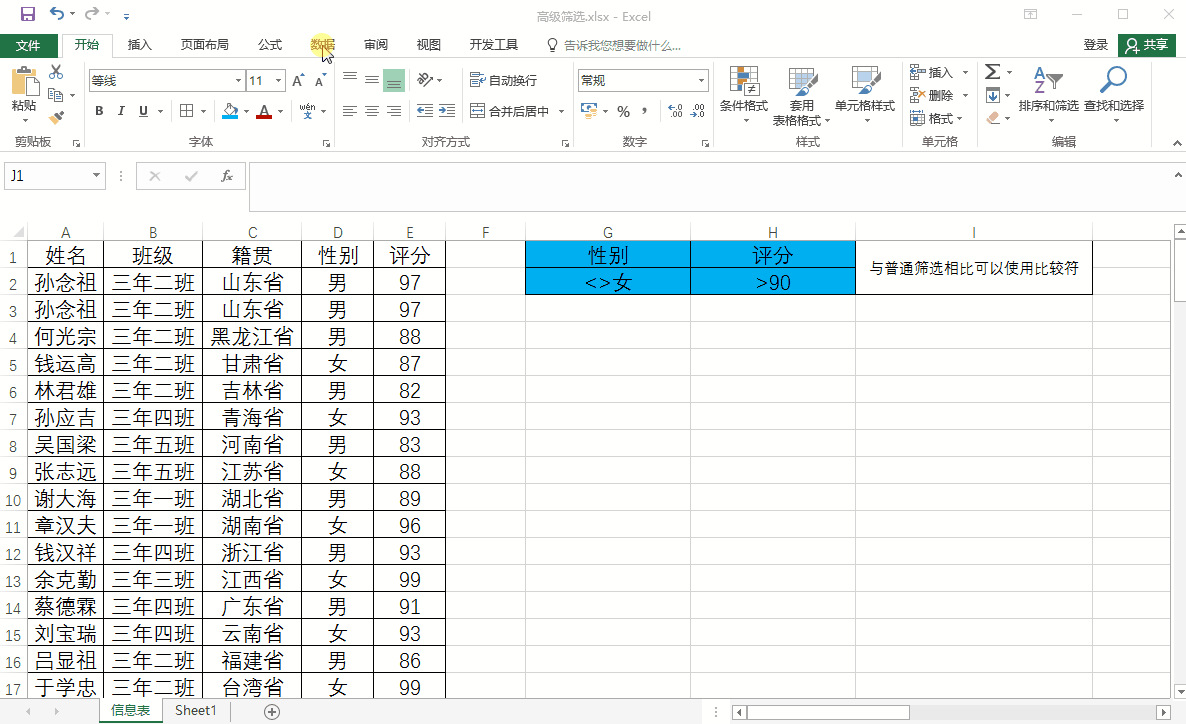1186x724 pixels.
Task: Click the percent style icon
Action: coord(623,111)
